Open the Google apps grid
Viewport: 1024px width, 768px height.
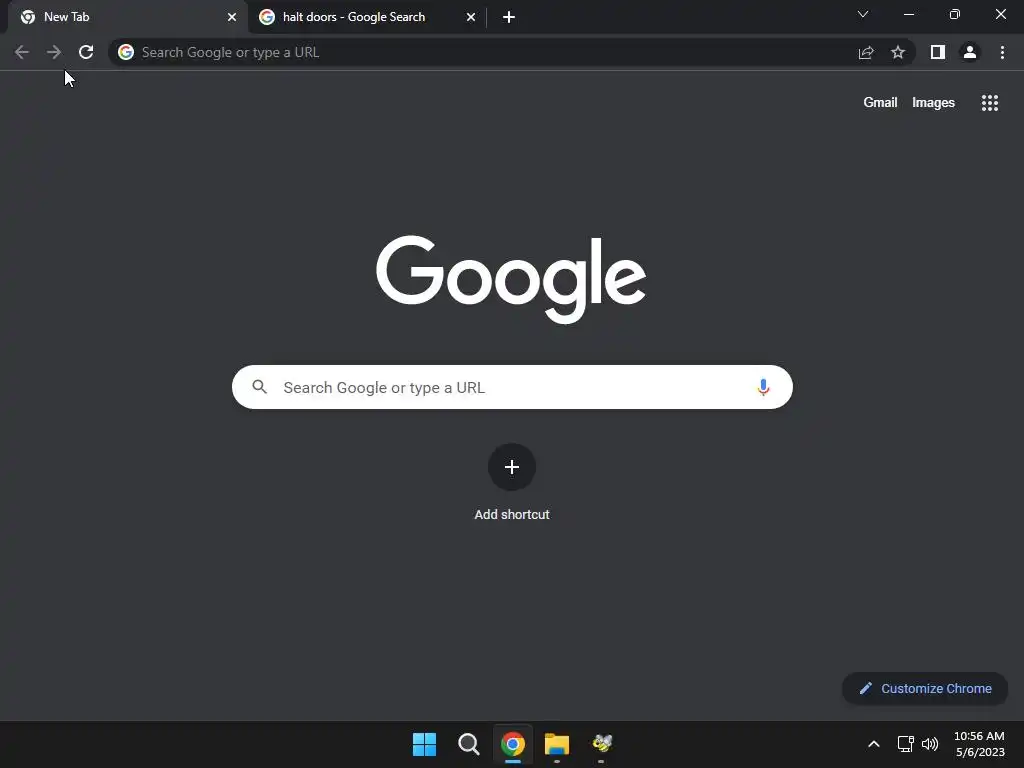click(x=990, y=103)
